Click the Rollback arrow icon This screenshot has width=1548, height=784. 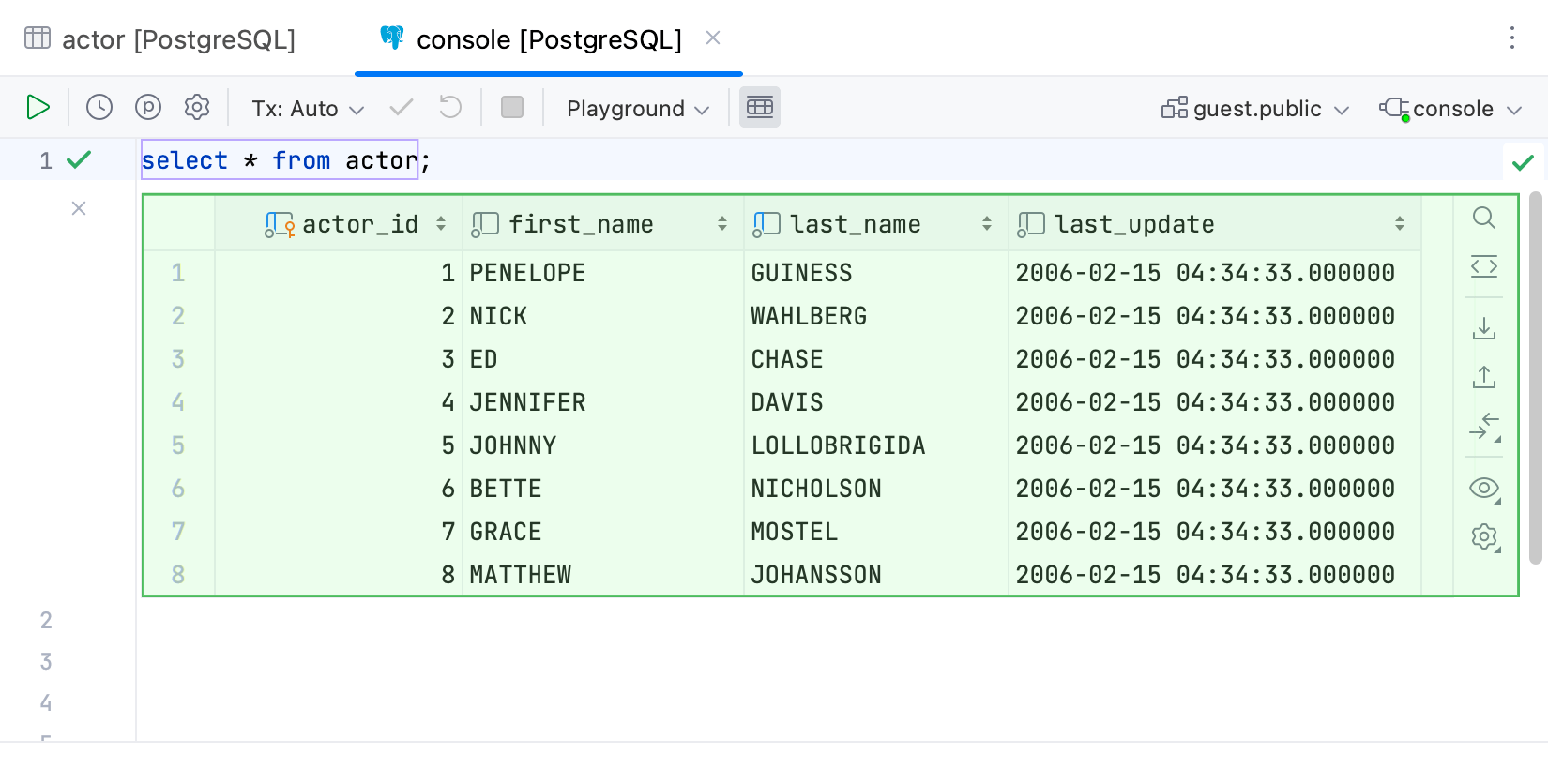(450, 108)
